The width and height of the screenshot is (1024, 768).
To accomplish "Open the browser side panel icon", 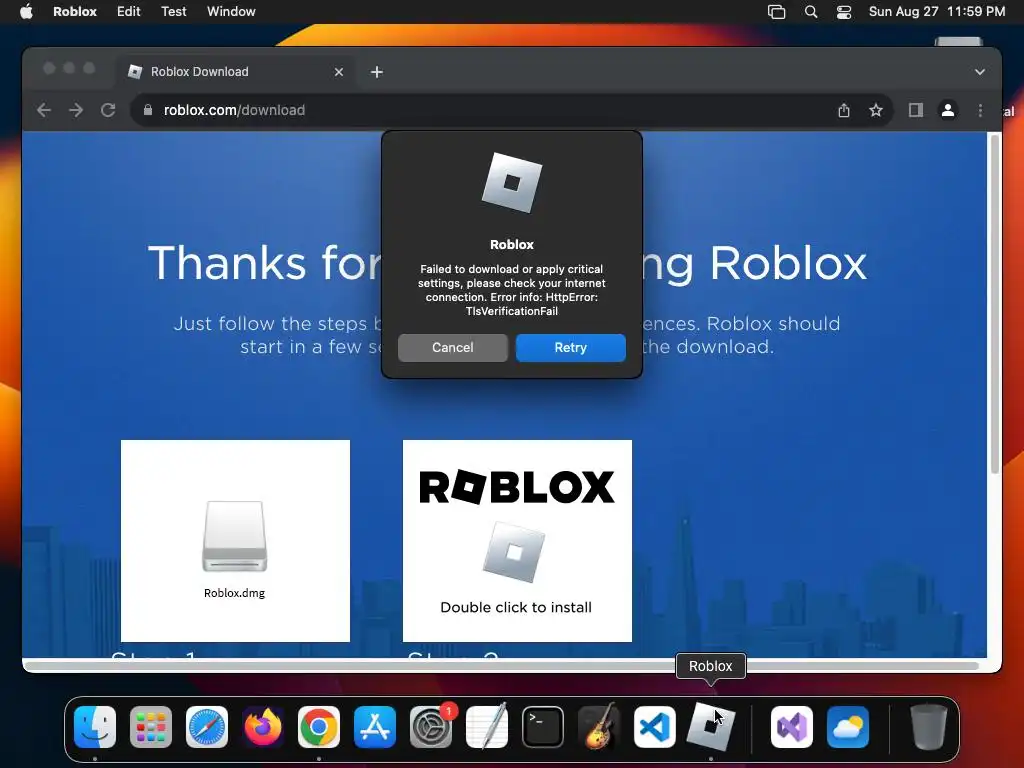I will 916,110.
